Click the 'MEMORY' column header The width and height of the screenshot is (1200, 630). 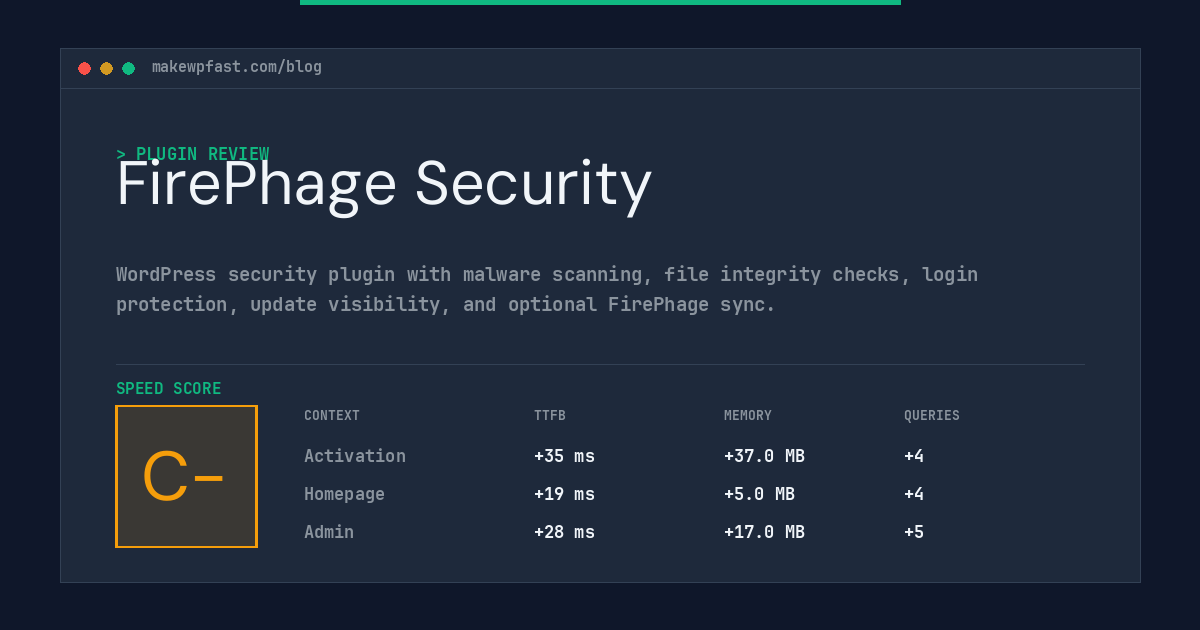(748, 416)
